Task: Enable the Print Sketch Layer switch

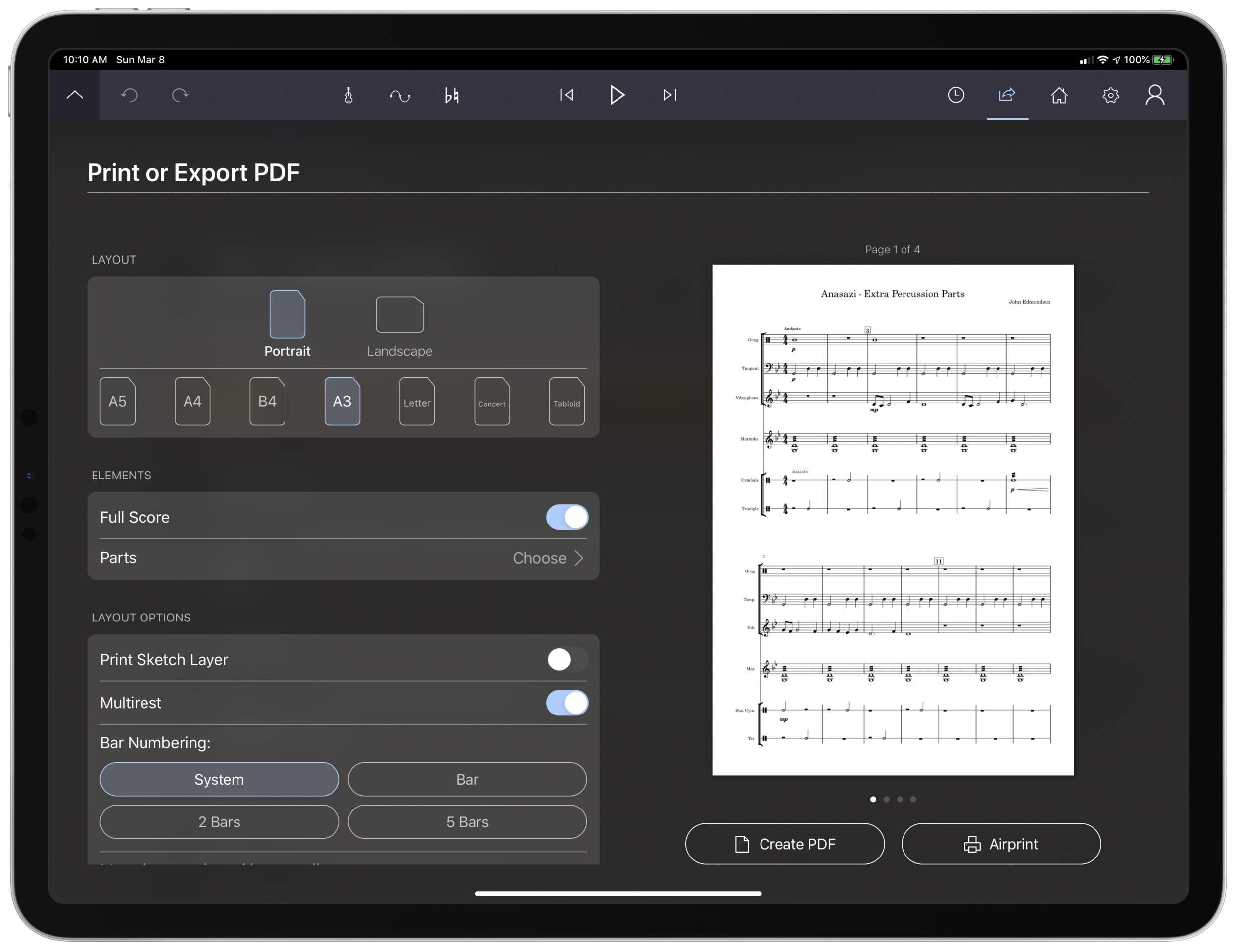Action: [x=567, y=659]
